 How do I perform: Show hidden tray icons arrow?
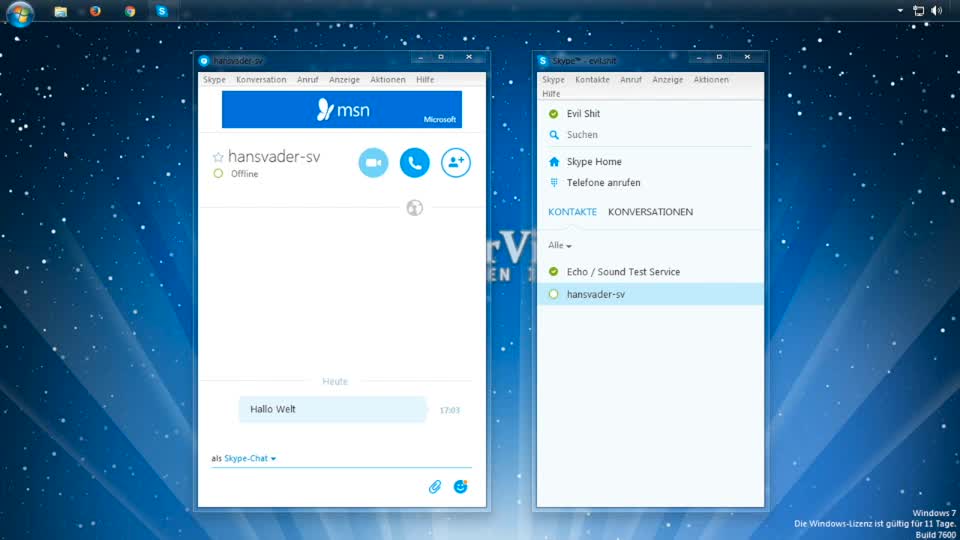(900, 10)
